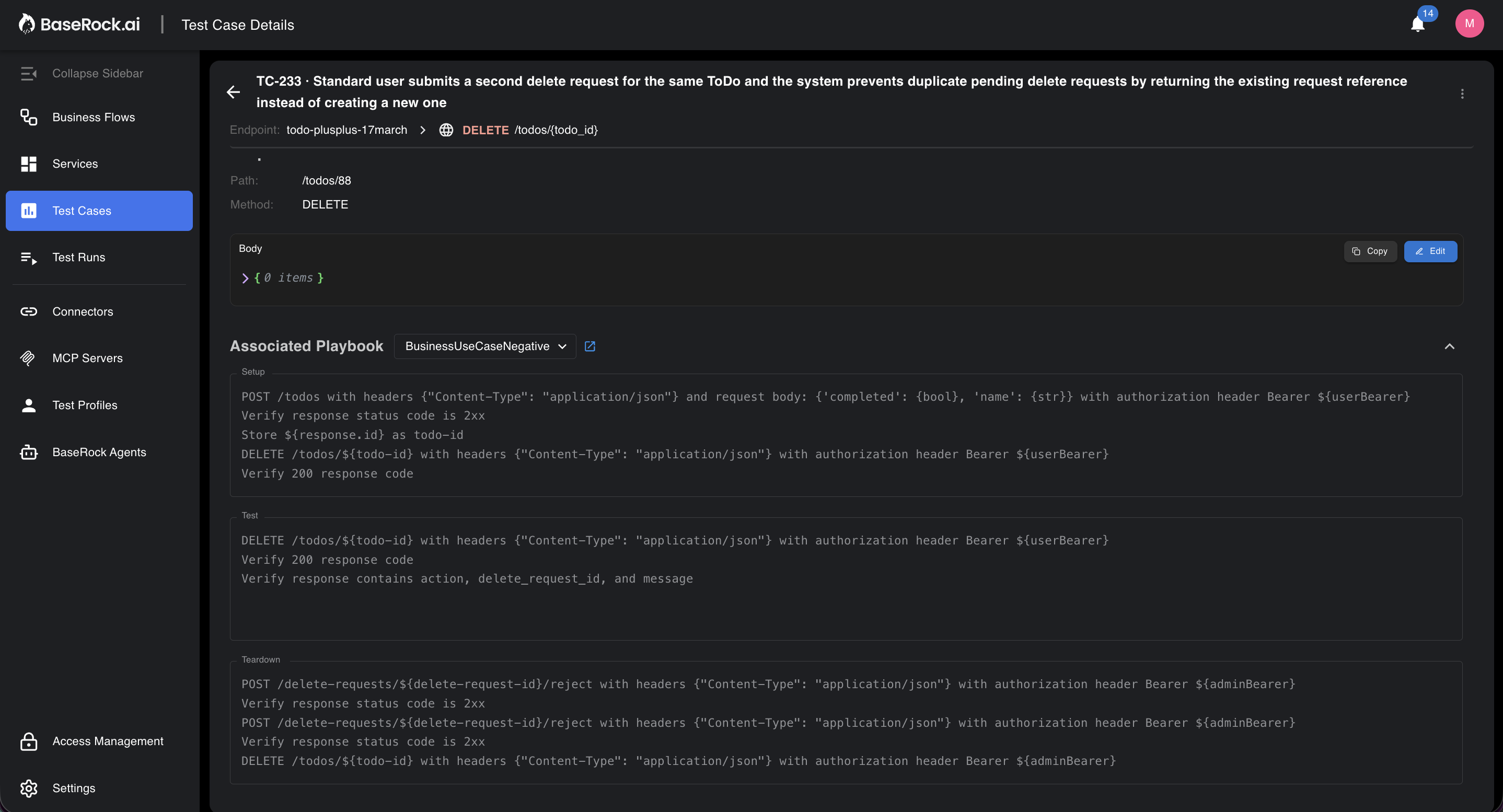Image resolution: width=1503 pixels, height=812 pixels.
Task: Click the Body section label
Action: coord(250,249)
